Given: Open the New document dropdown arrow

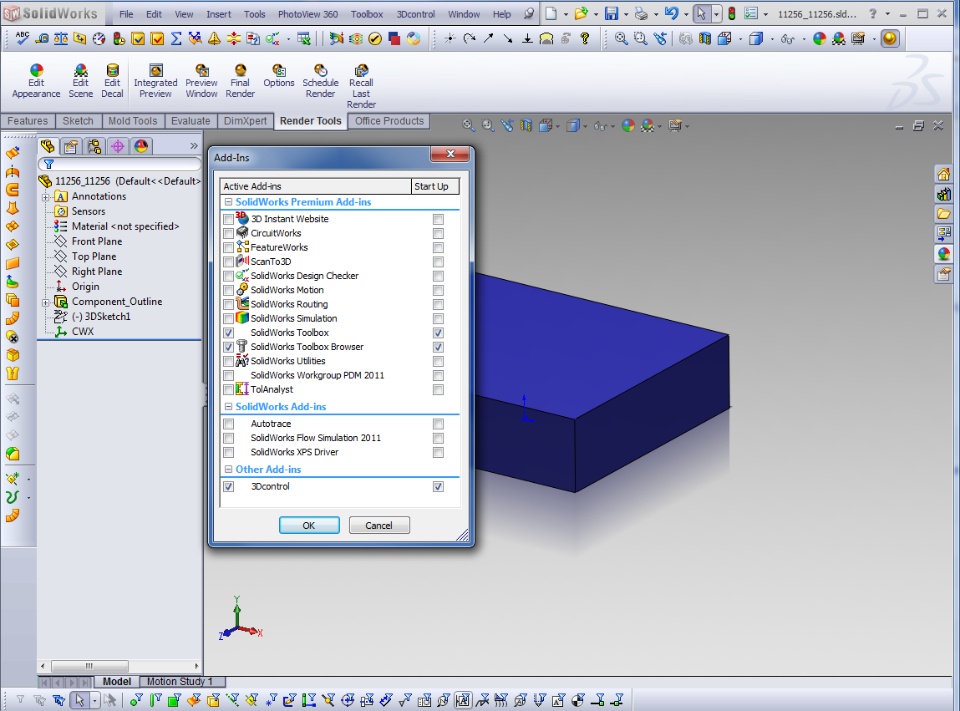Looking at the screenshot, I should pyautogui.click(x=566, y=14).
